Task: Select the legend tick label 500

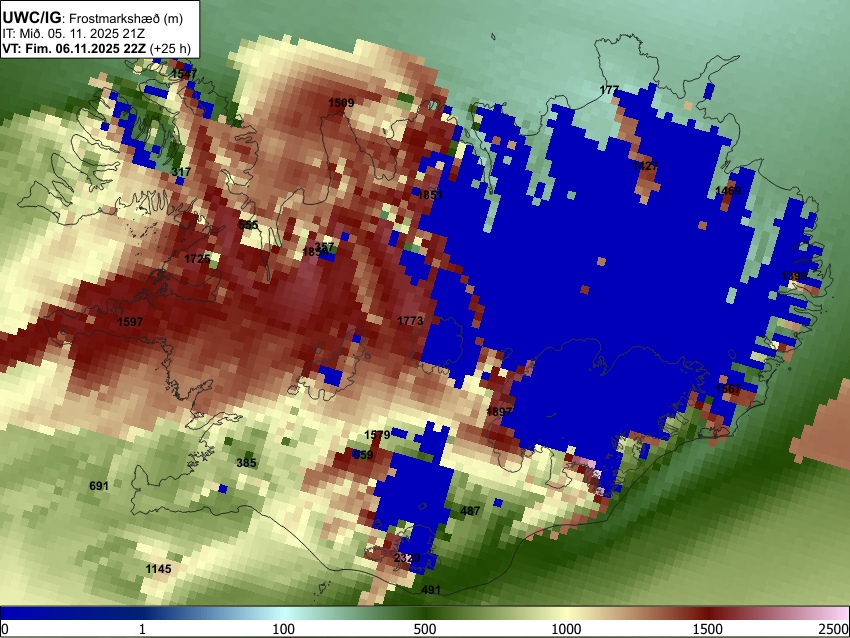Action: click(425, 629)
